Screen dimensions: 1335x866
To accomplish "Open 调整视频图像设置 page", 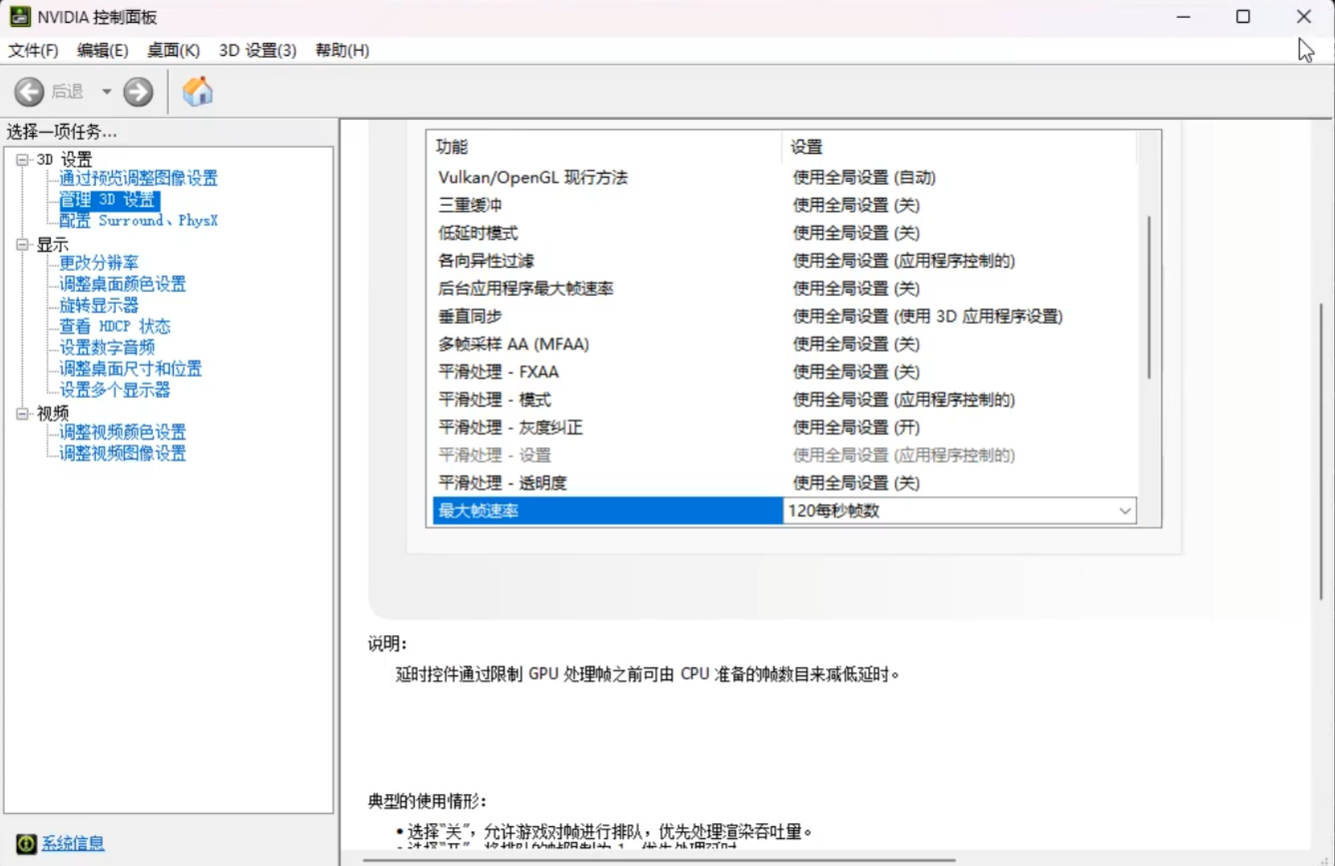I will (122, 453).
